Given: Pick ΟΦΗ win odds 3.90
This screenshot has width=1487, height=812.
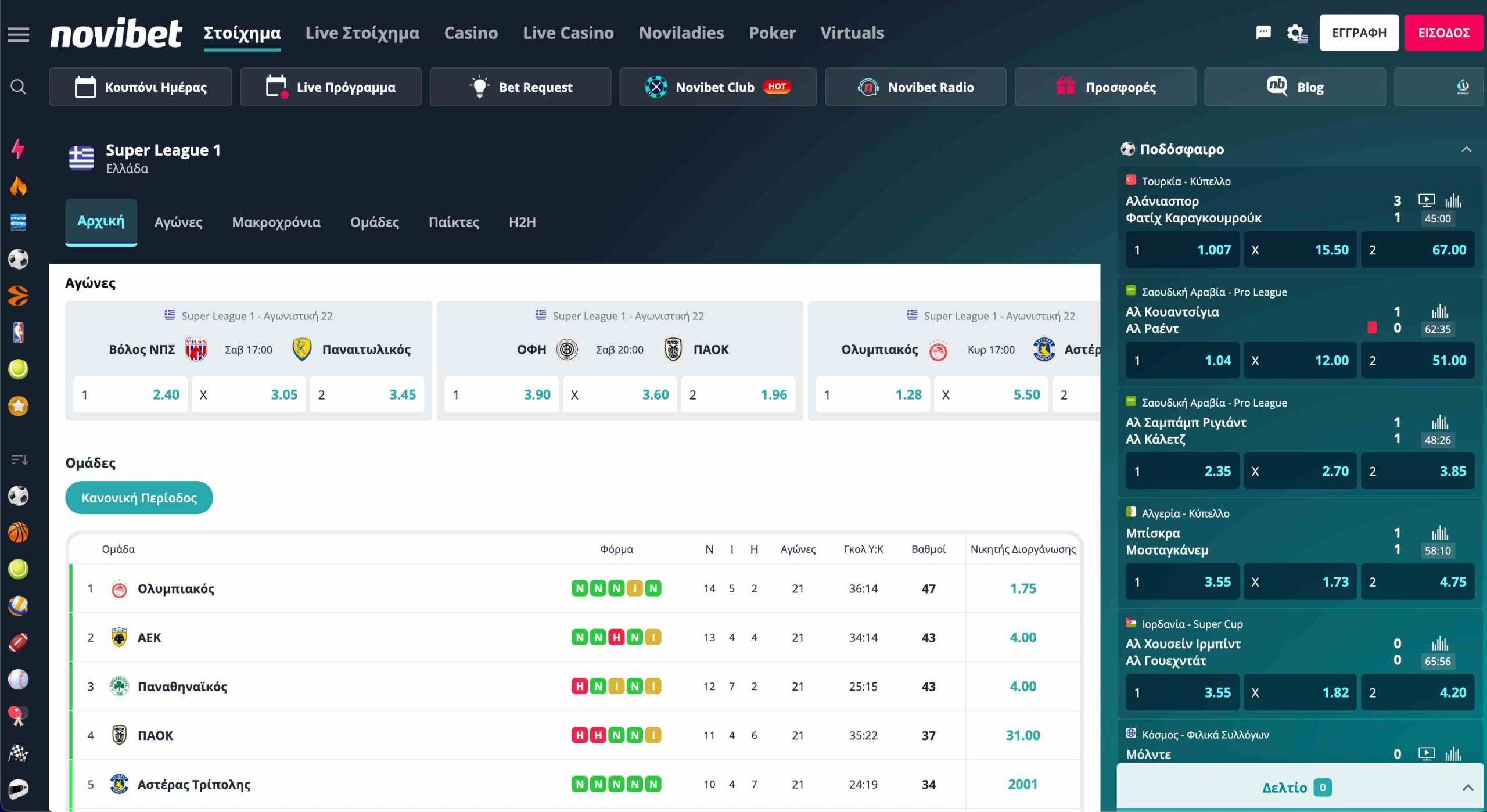Looking at the screenshot, I should 501,394.
